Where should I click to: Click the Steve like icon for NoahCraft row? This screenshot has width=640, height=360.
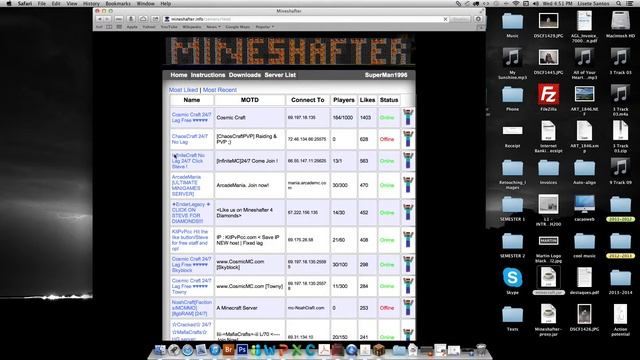coord(408,308)
